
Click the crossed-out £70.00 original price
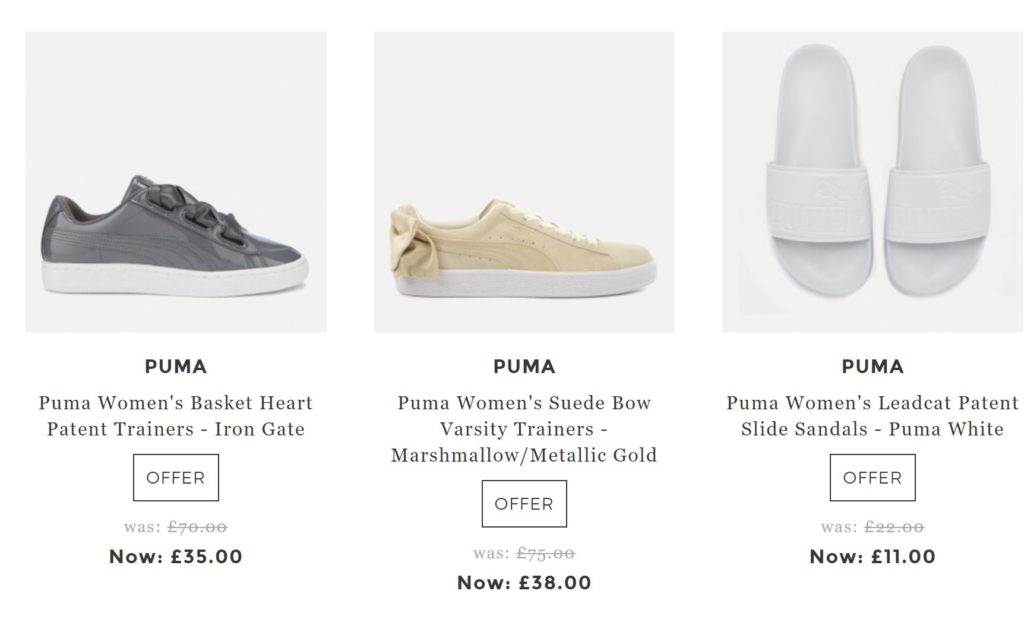tap(197, 527)
